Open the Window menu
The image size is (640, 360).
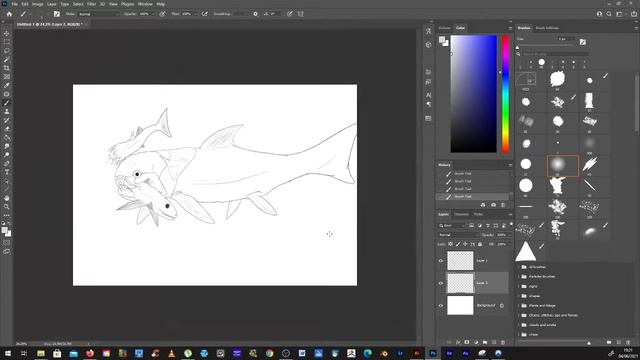pos(145,4)
